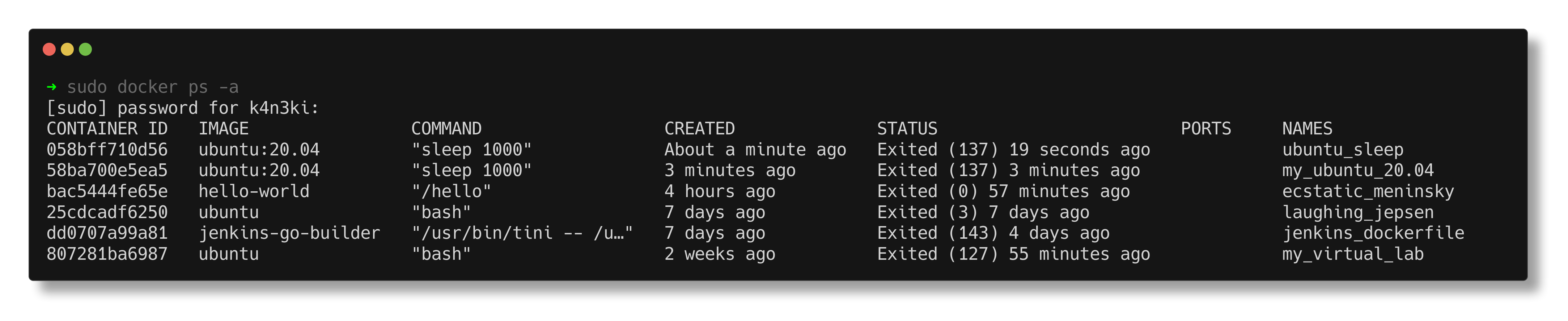Click the typed command sudo docker ps -a
The image size is (1568, 321).
click(153, 87)
